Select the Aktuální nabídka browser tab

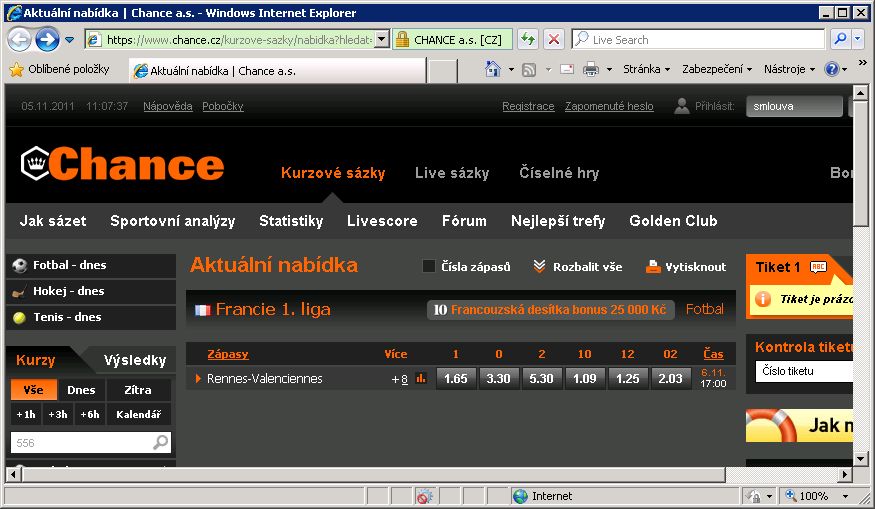[277, 71]
